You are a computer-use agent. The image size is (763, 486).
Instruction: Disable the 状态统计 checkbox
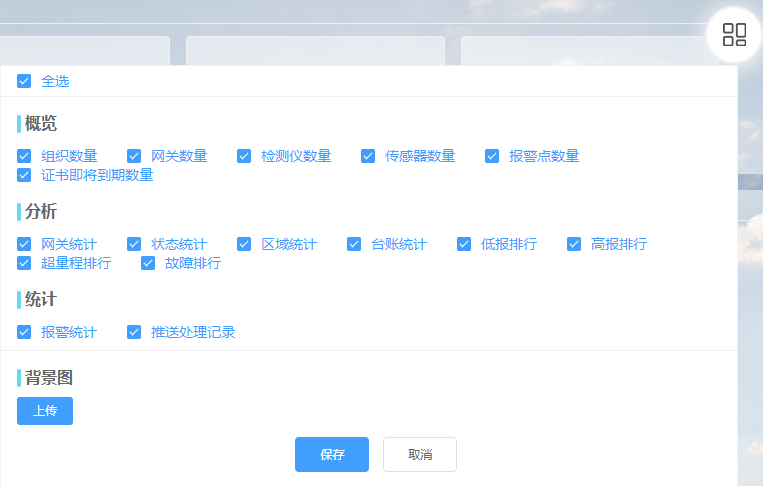[x=134, y=244]
